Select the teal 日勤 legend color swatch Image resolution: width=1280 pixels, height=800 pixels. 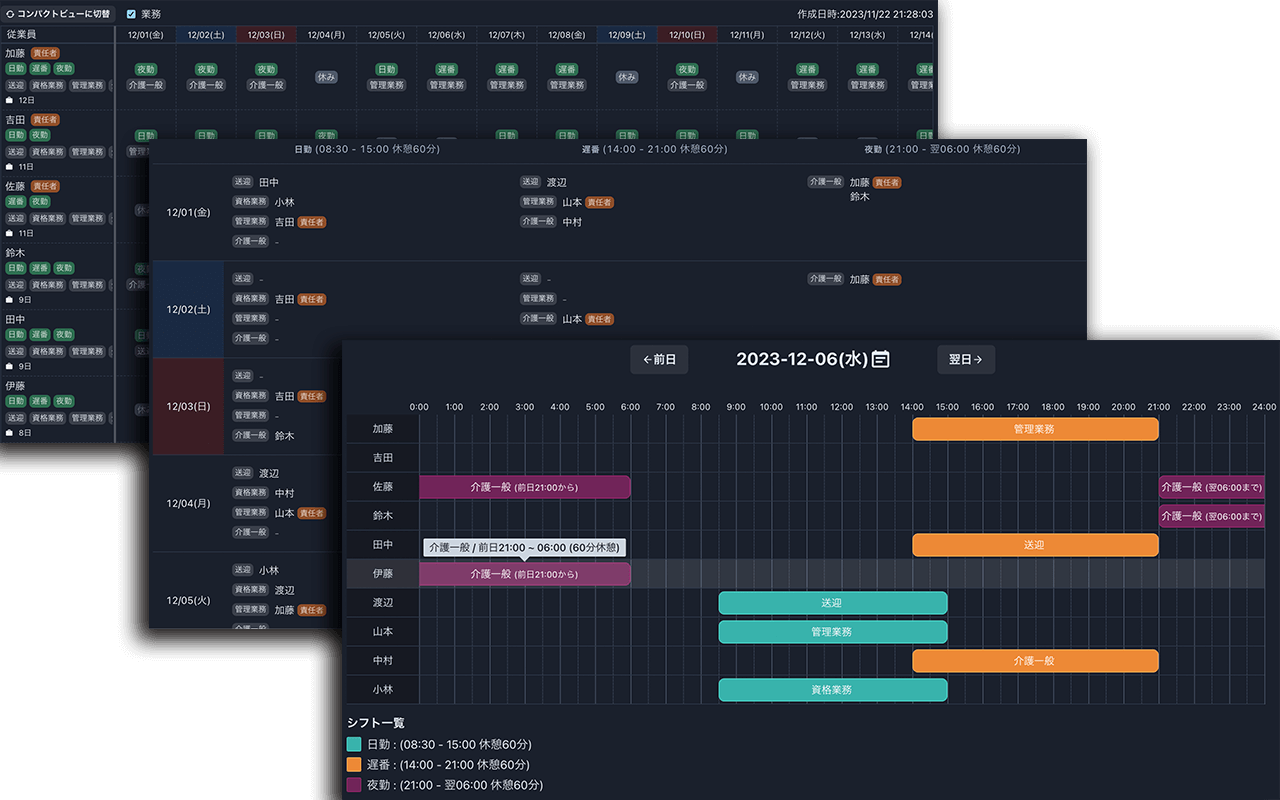click(x=354, y=745)
